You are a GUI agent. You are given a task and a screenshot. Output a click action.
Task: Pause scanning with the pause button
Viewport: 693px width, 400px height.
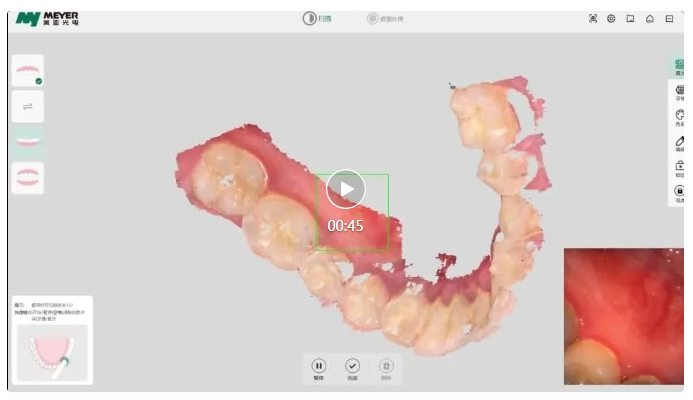point(319,367)
